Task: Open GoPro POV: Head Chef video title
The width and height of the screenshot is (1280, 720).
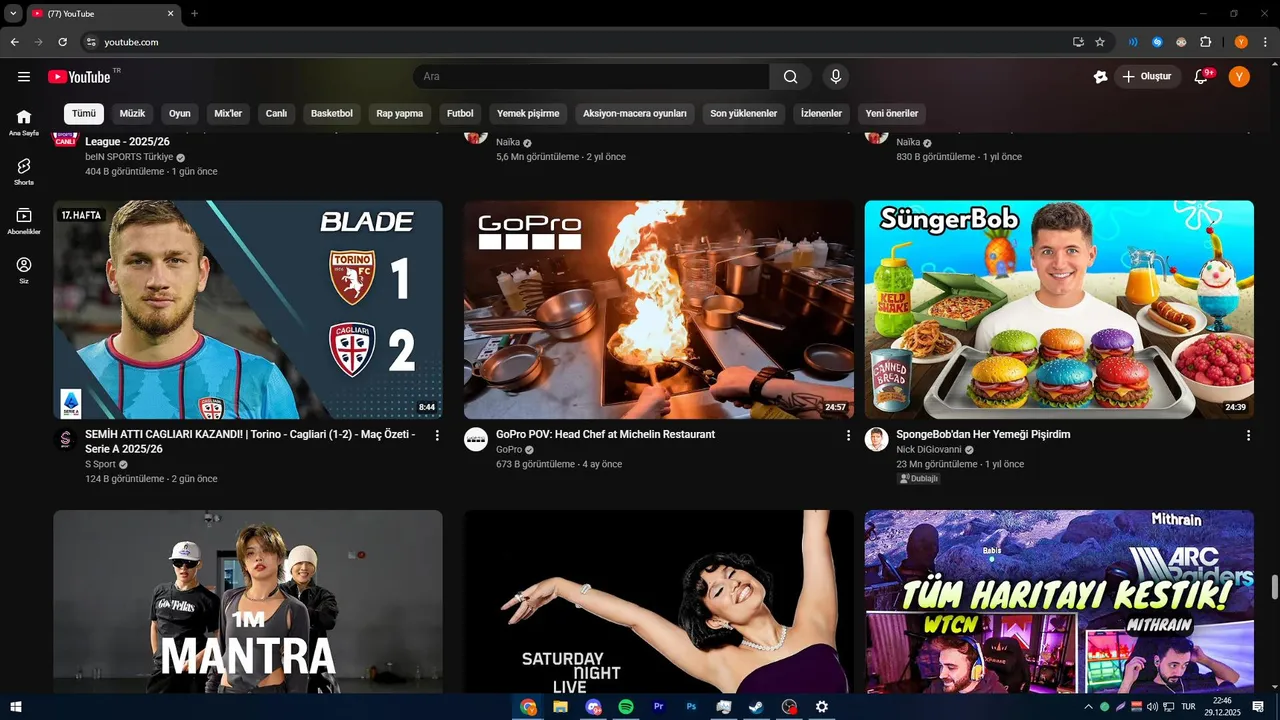Action: tap(605, 435)
